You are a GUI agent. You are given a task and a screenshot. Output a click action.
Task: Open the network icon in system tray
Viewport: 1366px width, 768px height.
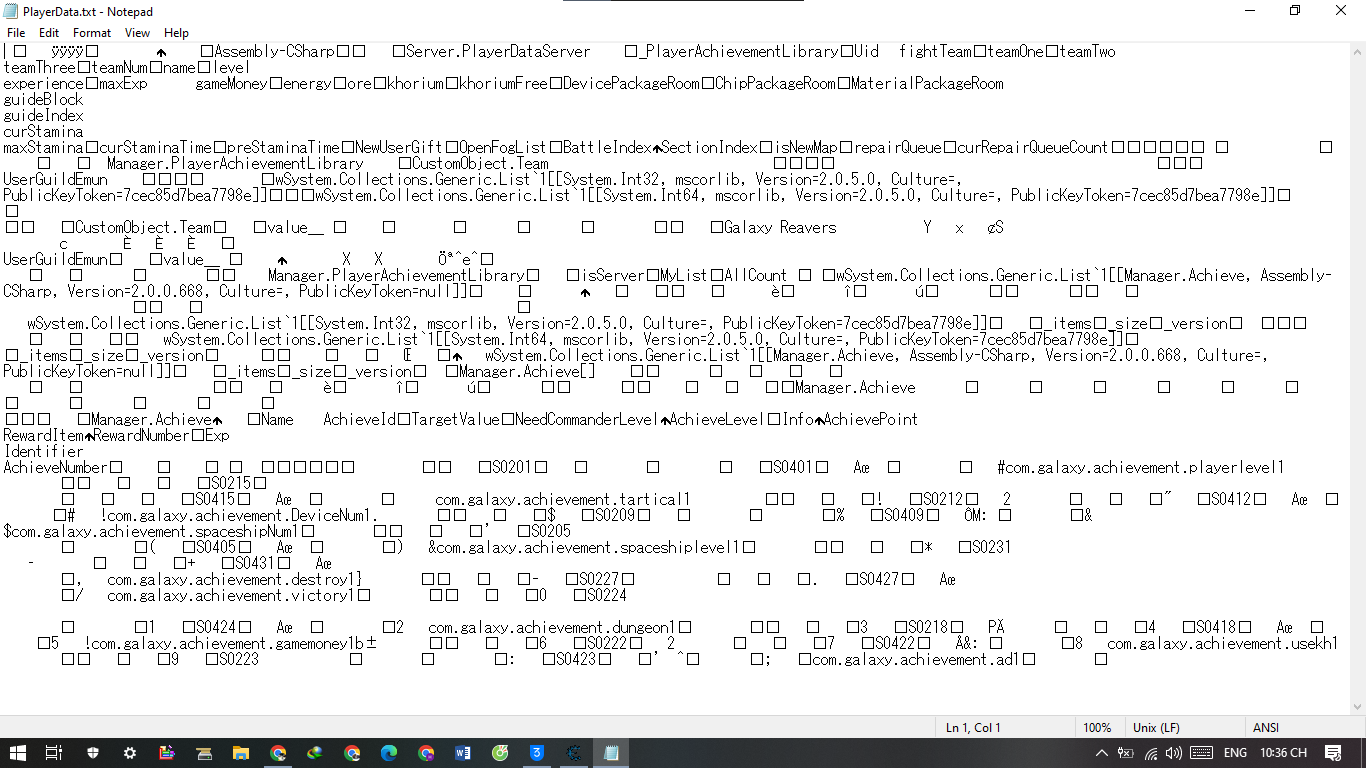click(x=1151, y=752)
